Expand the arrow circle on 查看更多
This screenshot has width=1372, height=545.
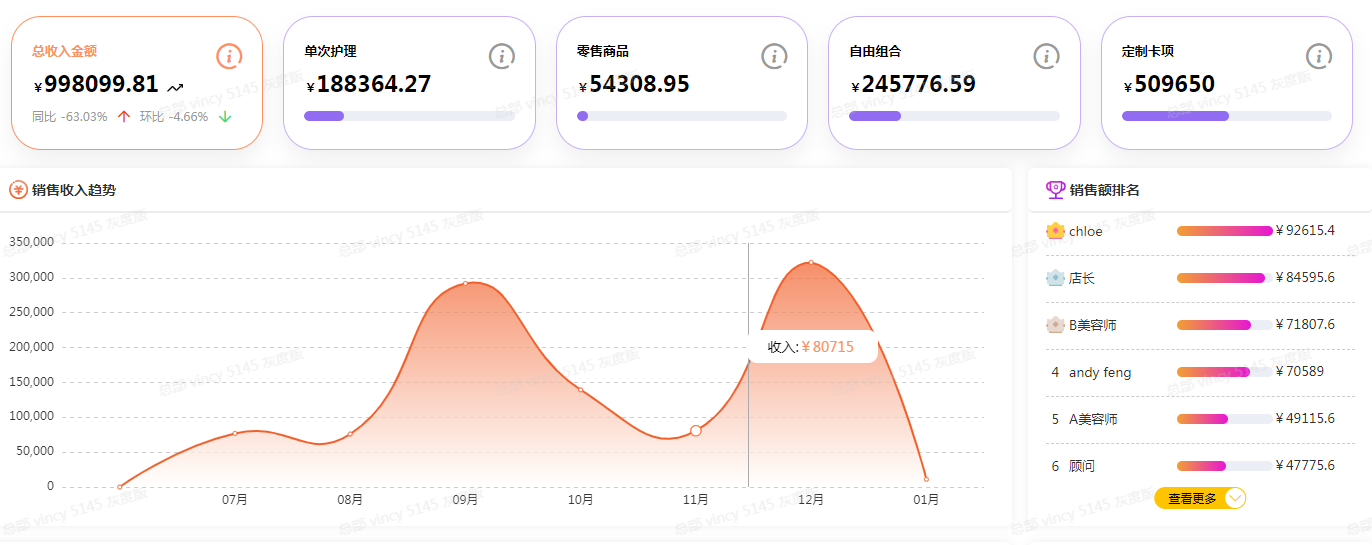tap(1235, 498)
